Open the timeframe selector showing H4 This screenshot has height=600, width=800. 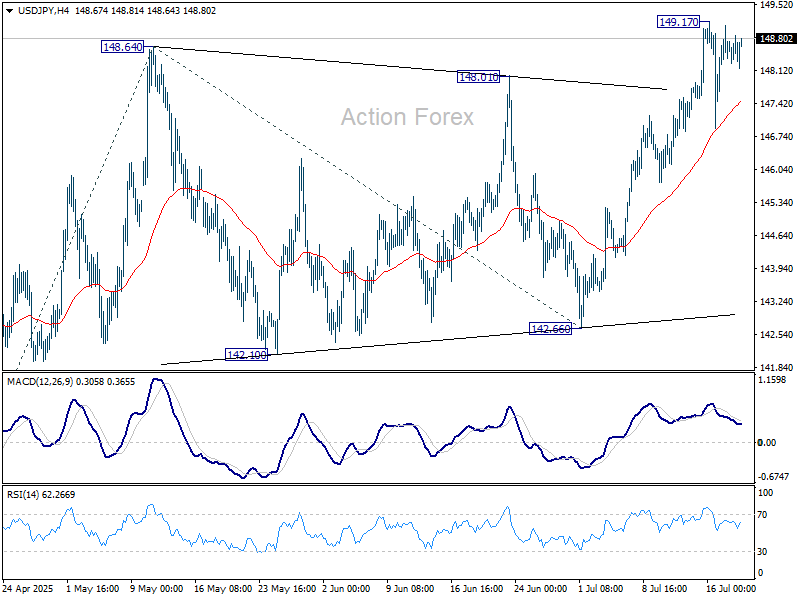(x=62, y=12)
